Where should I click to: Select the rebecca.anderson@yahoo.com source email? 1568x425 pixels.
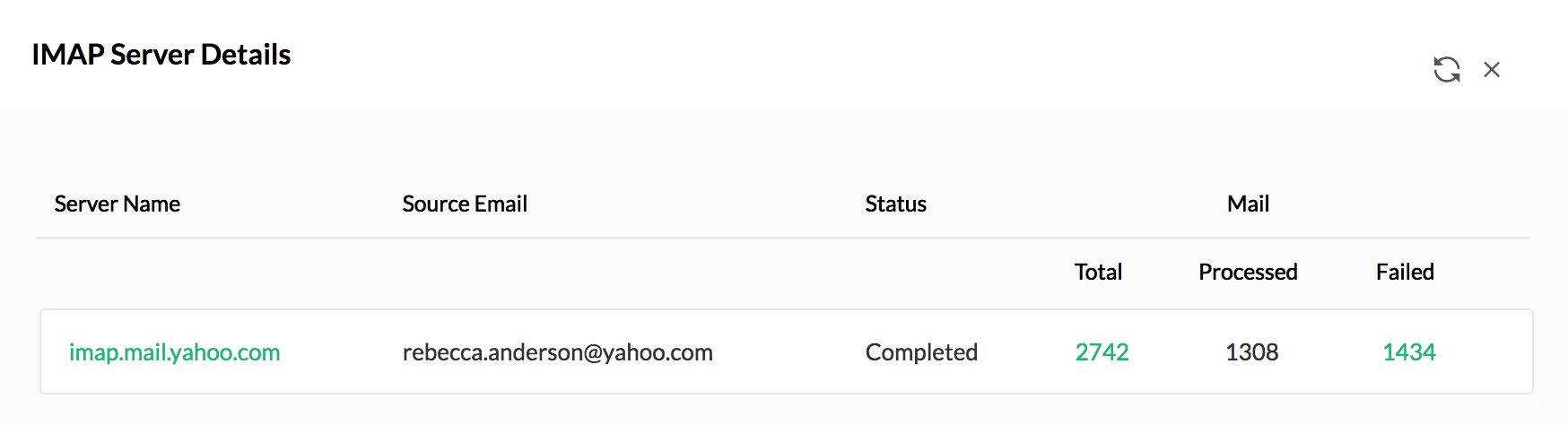pos(557,352)
